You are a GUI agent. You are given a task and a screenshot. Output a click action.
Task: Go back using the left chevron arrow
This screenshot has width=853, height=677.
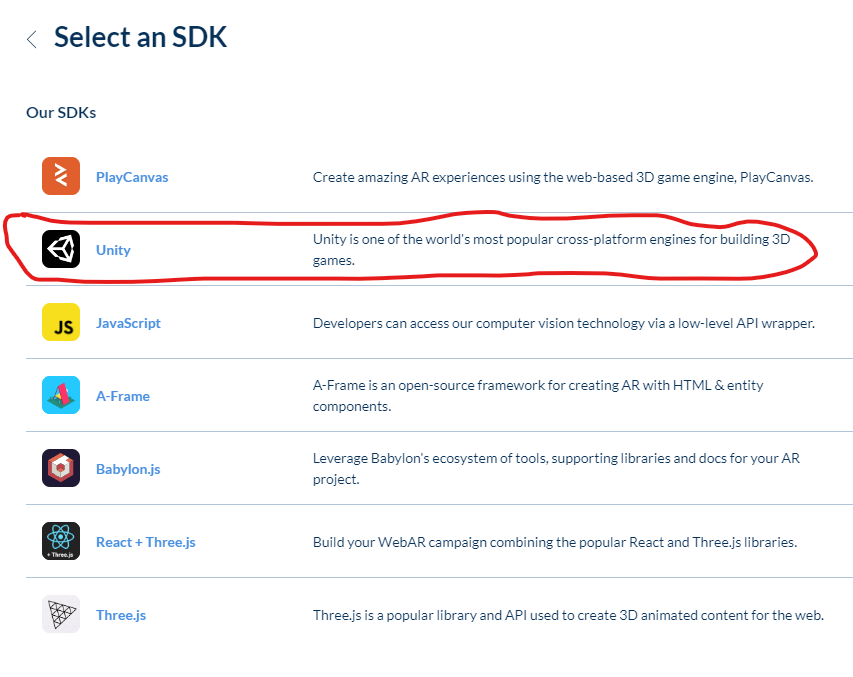click(x=32, y=39)
